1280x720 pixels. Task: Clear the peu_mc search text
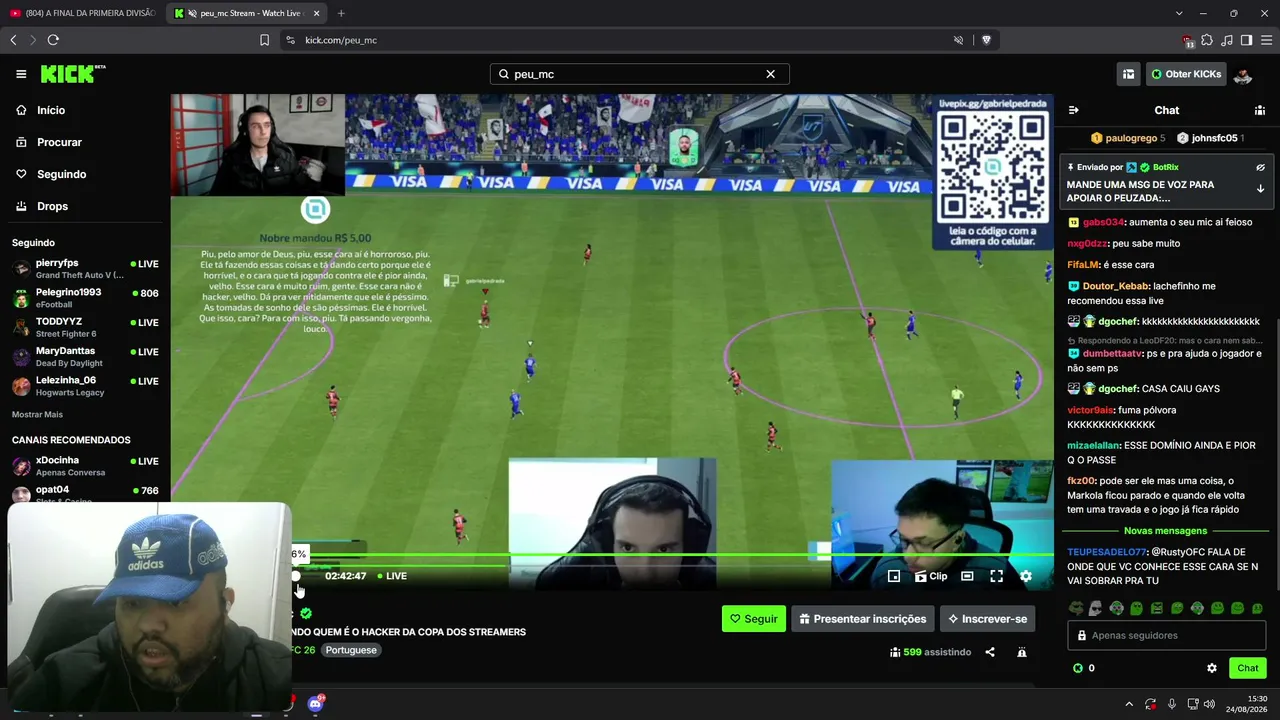tap(770, 74)
